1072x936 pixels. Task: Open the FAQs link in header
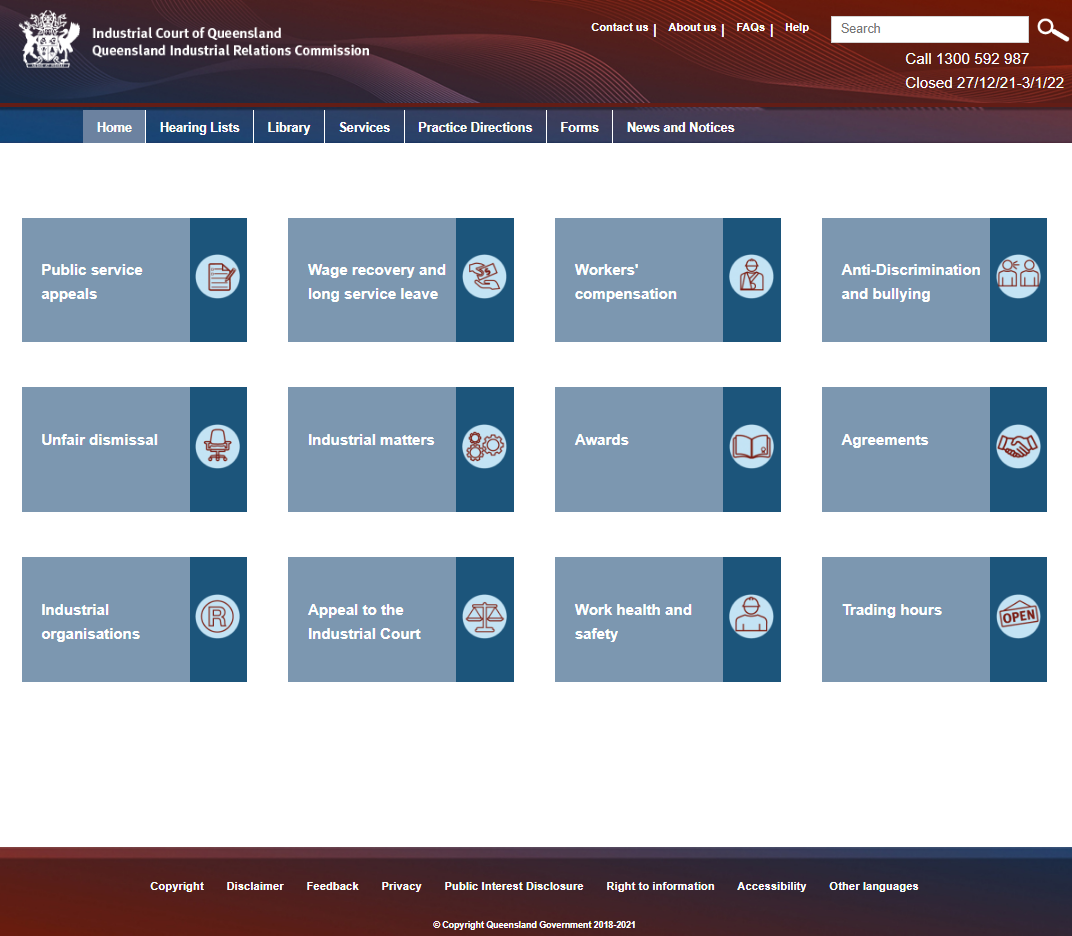tap(750, 28)
